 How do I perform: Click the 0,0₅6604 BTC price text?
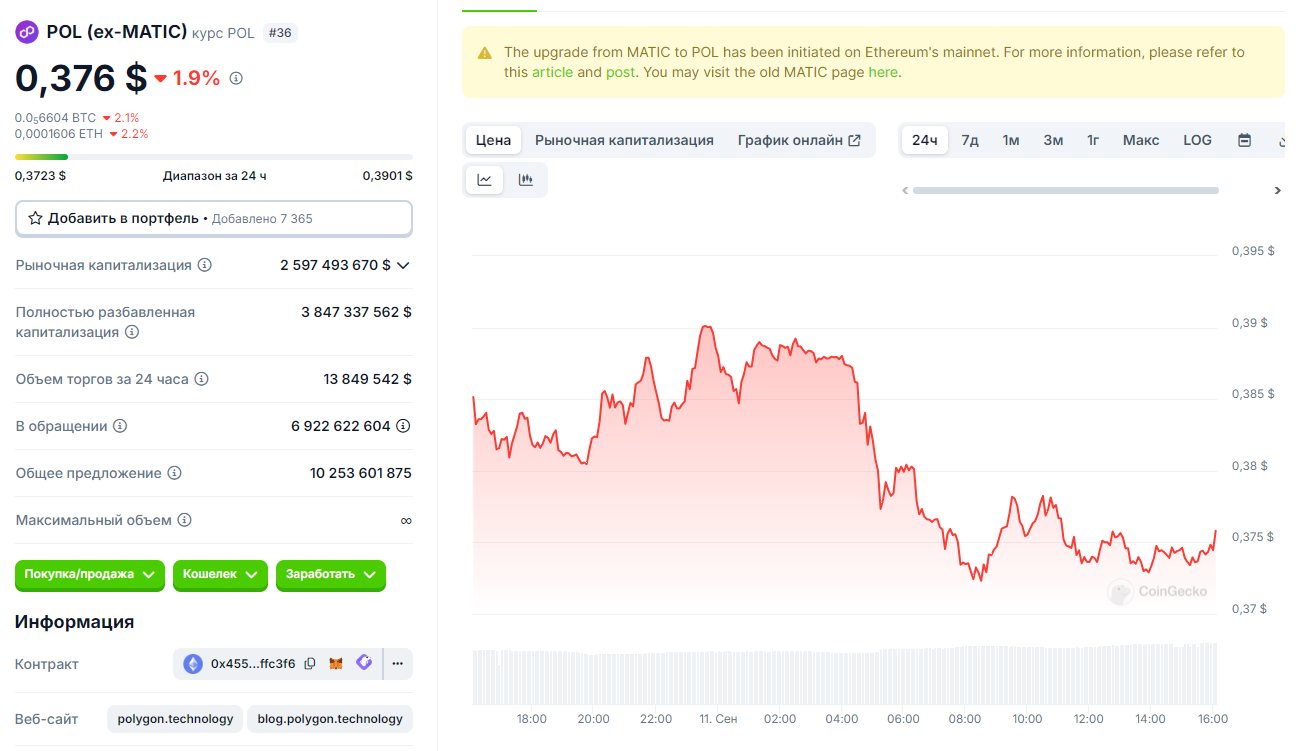56,118
